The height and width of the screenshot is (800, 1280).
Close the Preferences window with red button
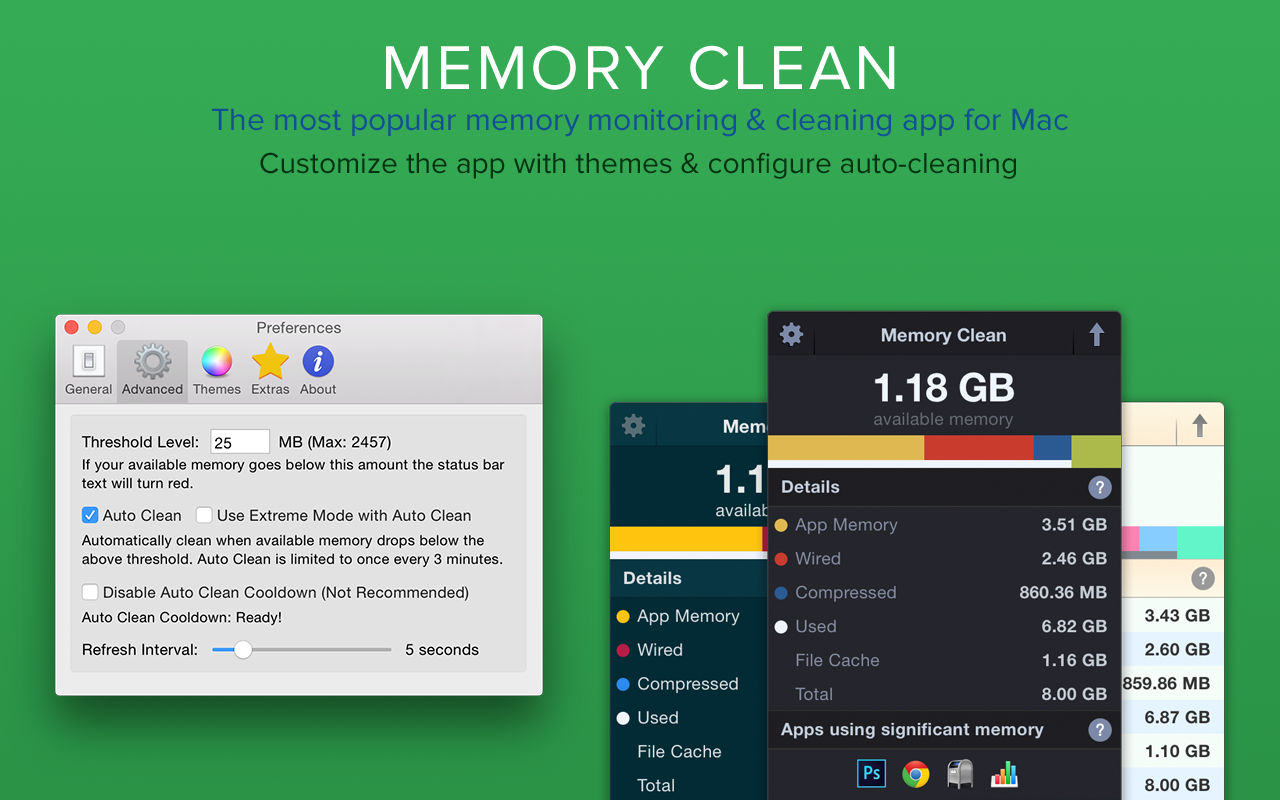click(x=71, y=327)
